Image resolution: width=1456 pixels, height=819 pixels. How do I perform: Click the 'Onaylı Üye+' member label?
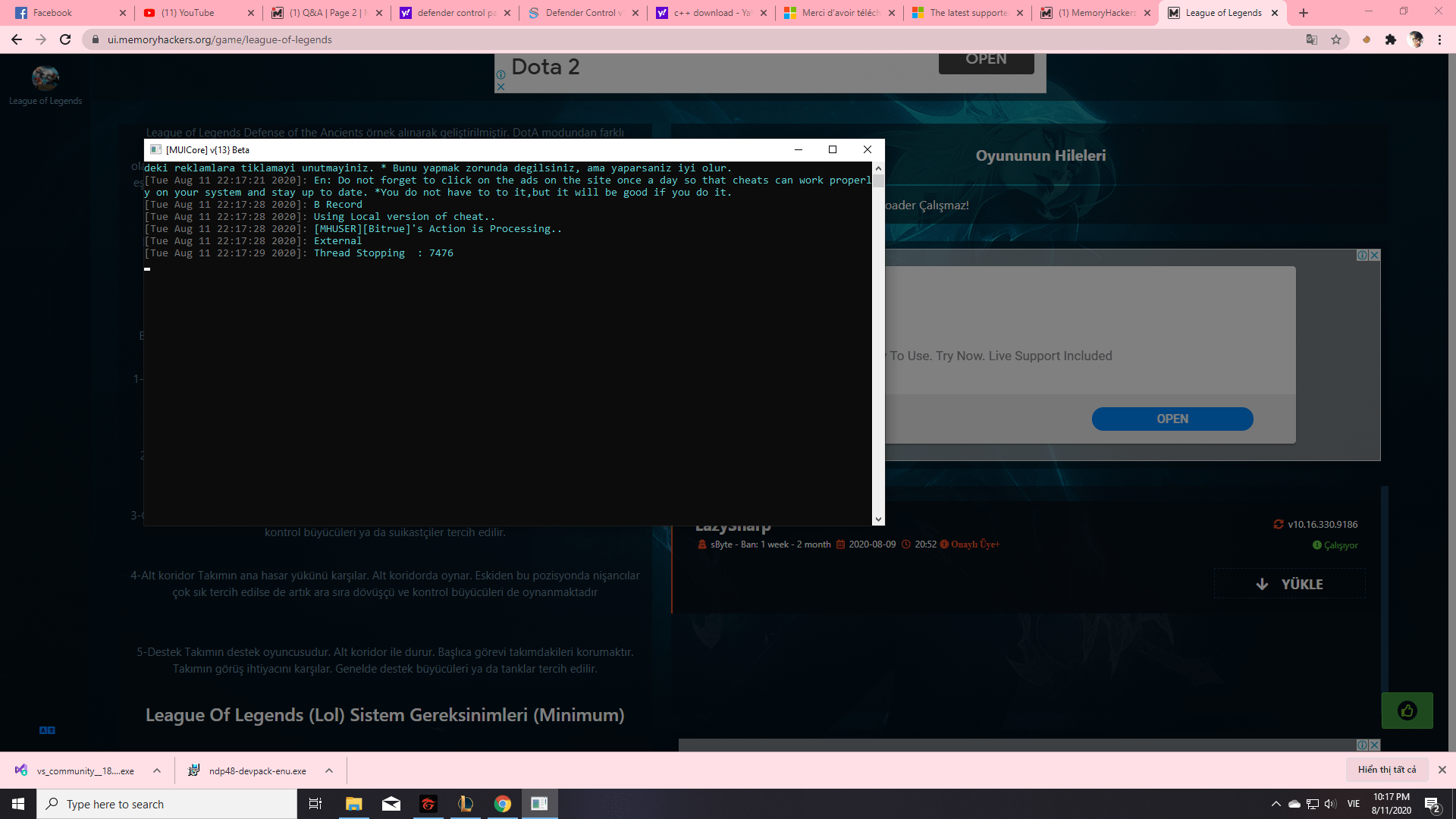(x=975, y=544)
